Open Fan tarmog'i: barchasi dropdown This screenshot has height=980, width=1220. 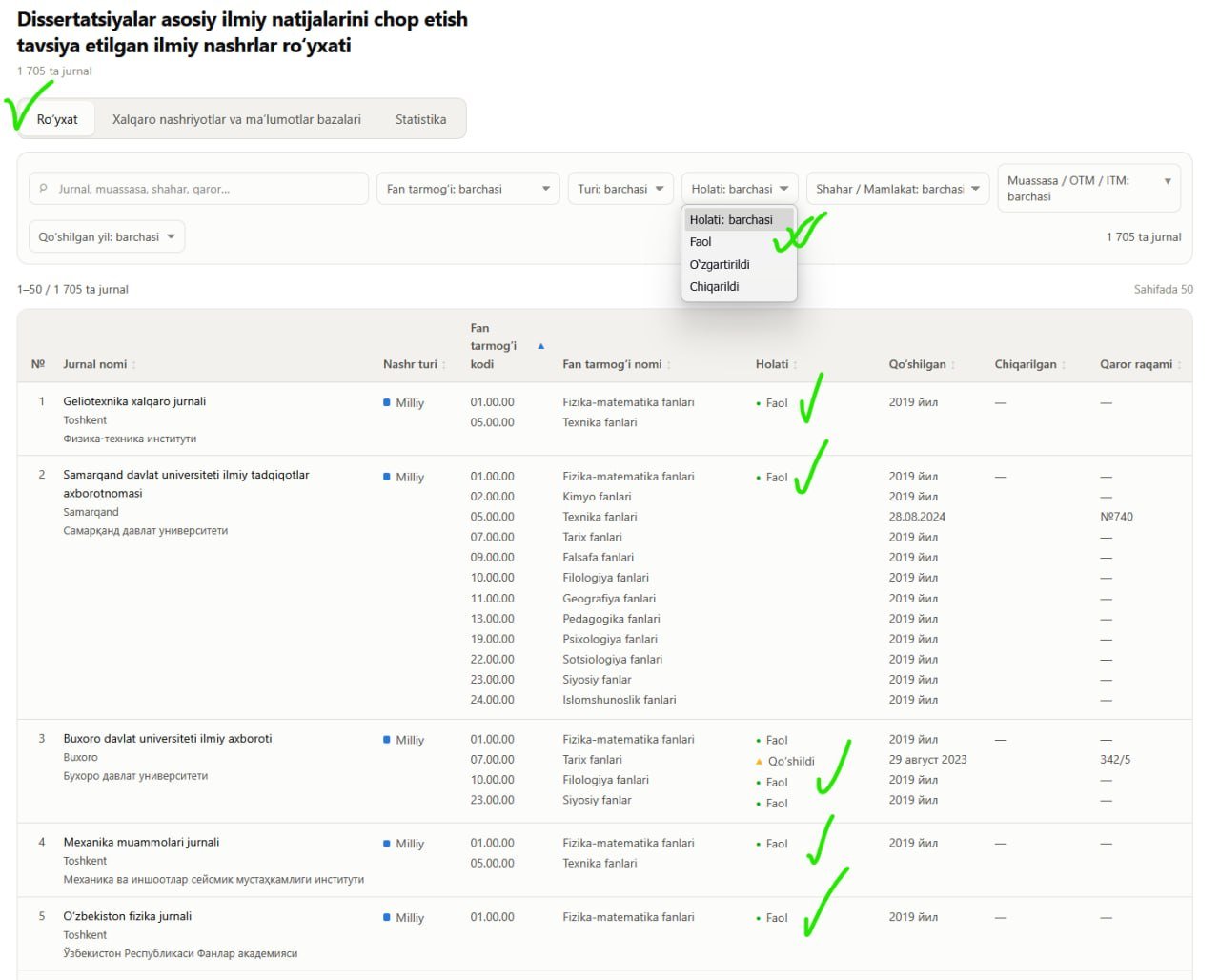click(x=468, y=189)
